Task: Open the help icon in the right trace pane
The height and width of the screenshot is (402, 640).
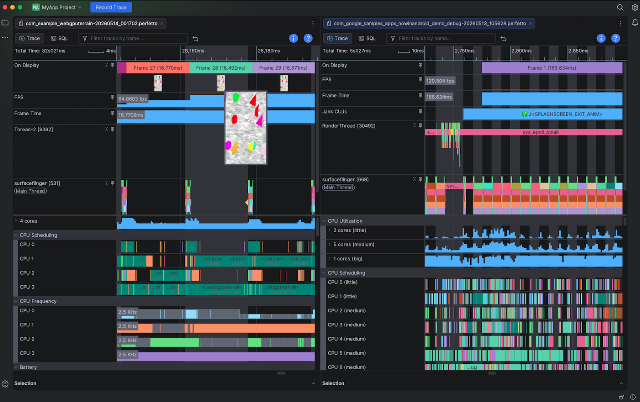Action: [x=616, y=38]
